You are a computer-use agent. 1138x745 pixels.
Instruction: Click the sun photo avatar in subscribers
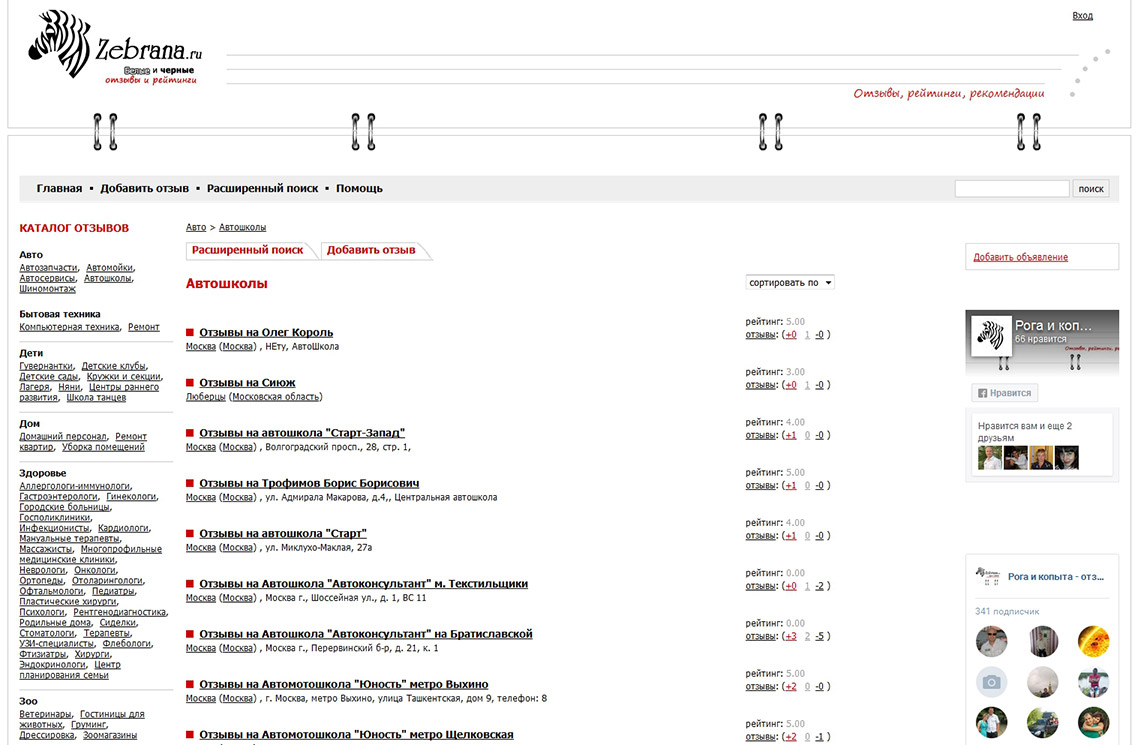(x=1093, y=641)
